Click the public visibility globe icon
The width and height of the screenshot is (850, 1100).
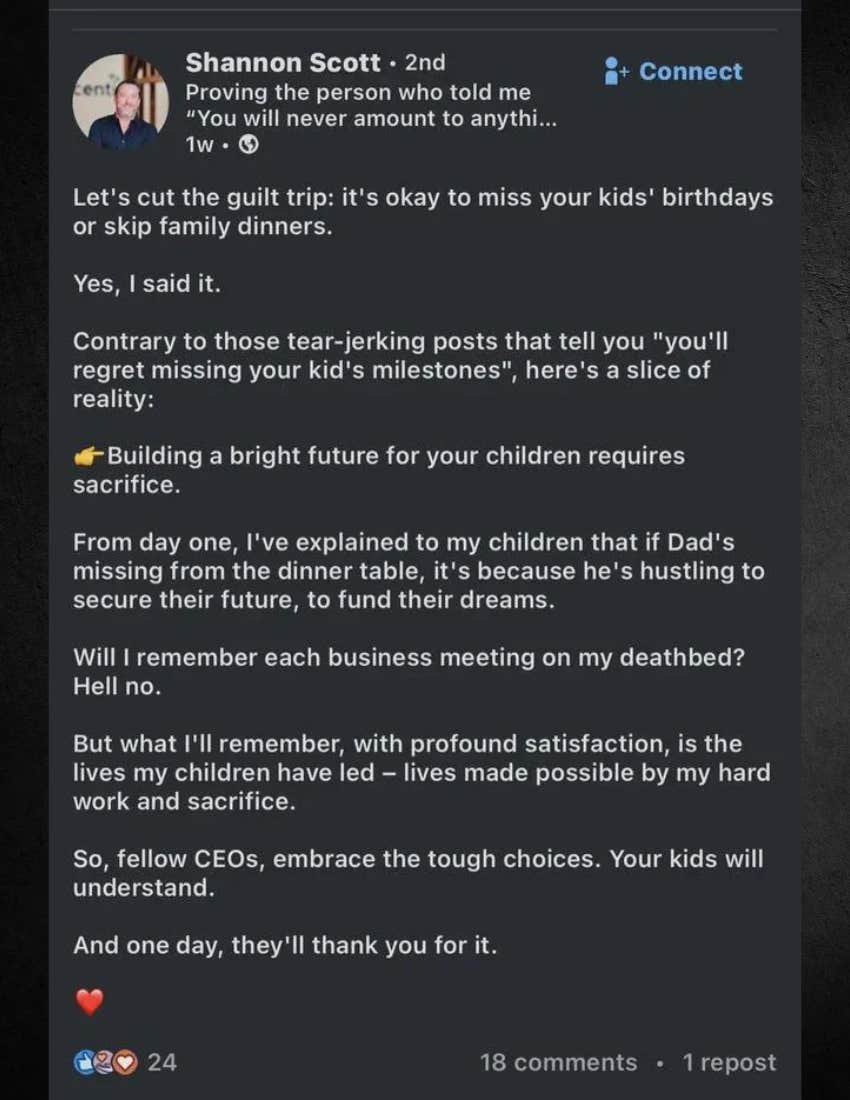click(249, 146)
